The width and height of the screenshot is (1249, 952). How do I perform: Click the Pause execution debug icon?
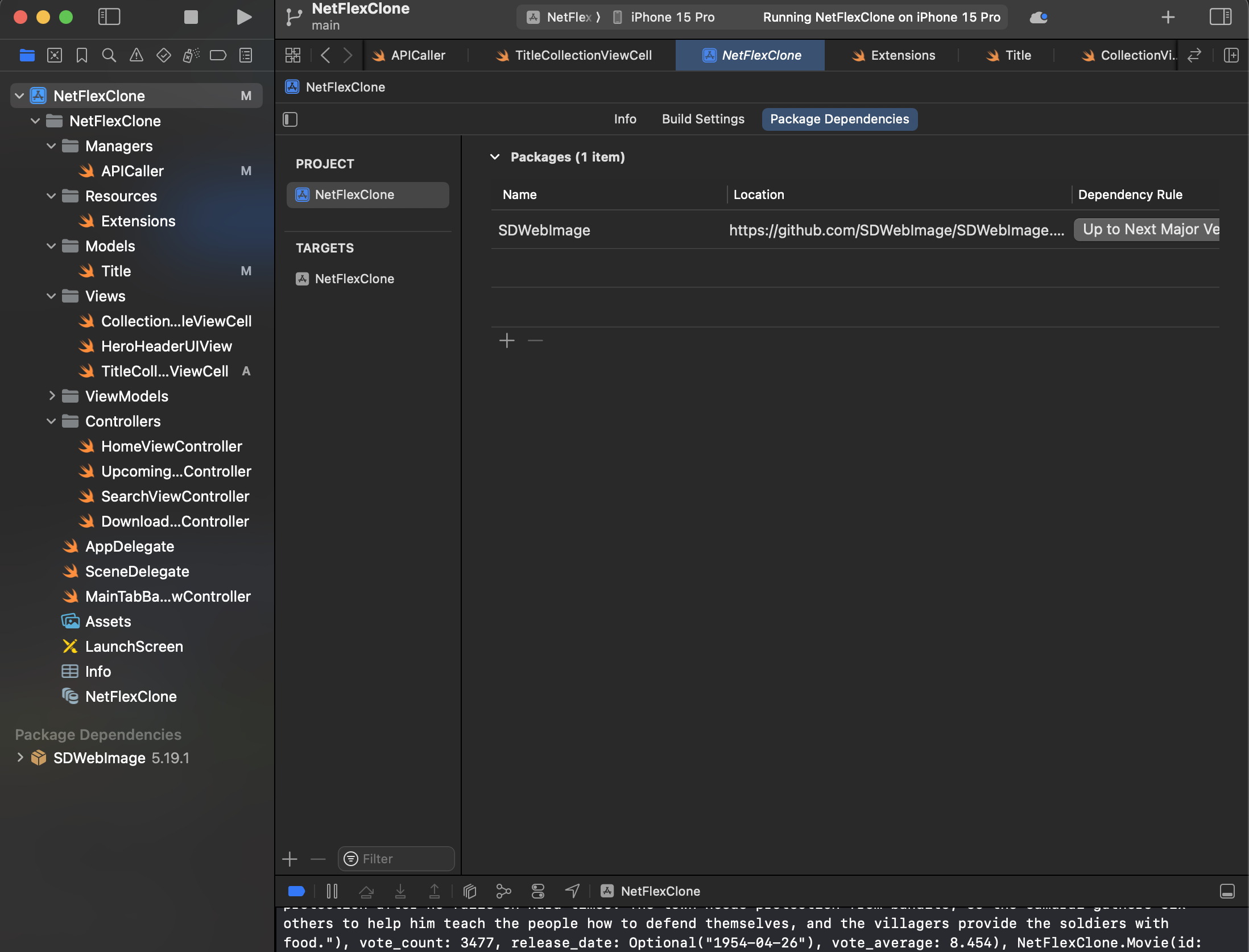tap(332, 891)
